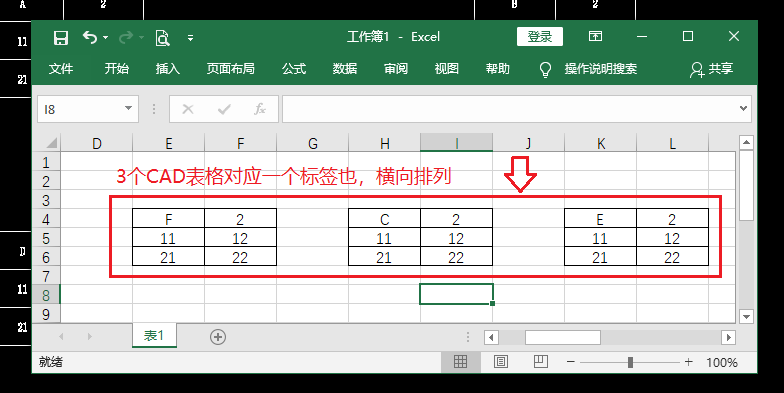Click the confirm checkmark formula button

coord(224,109)
